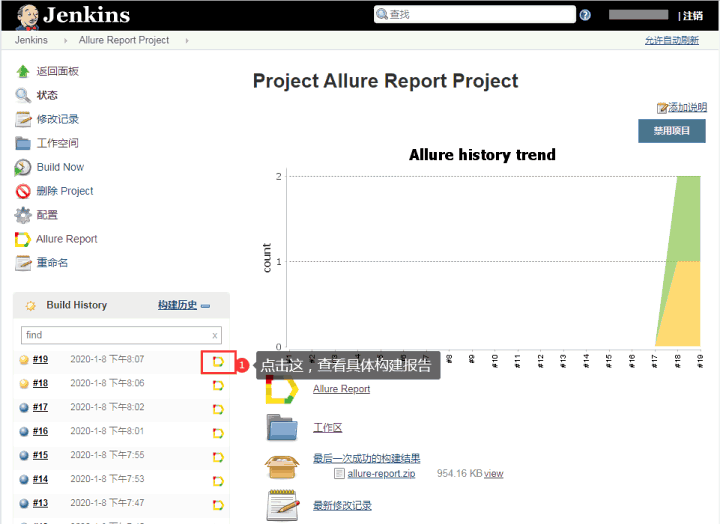Click the blue status ball of build #17
Viewport: 720px width, 524px height.
(x=24, y=407)
